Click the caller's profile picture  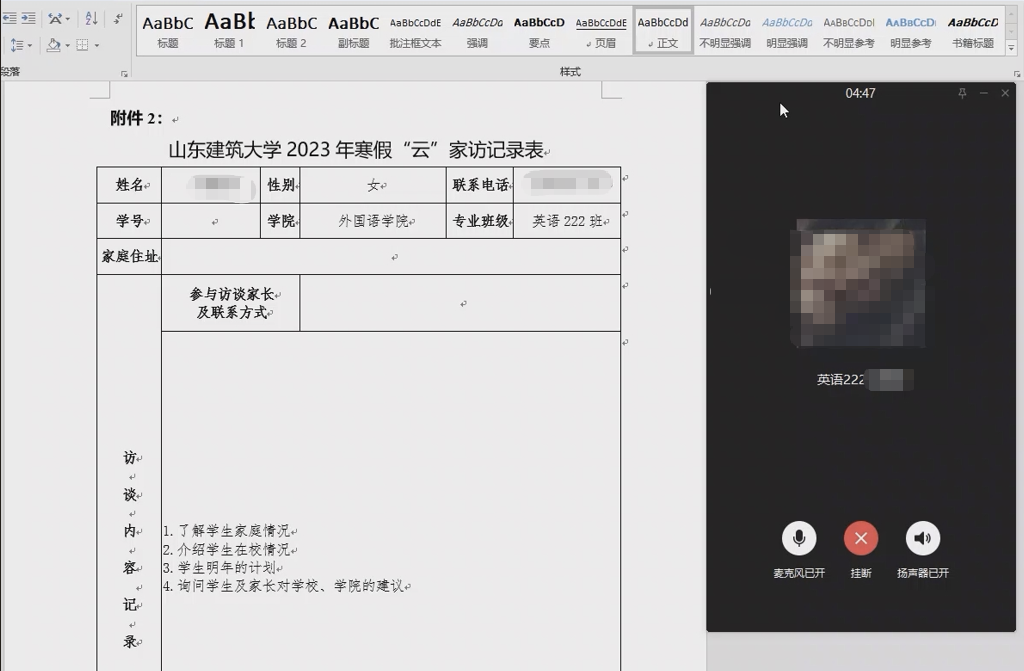point(860,283)
